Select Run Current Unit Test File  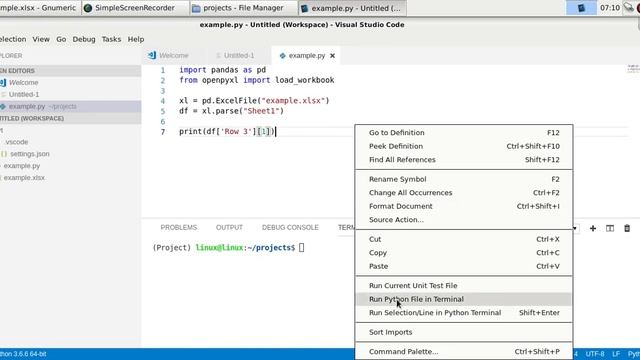coord(464,286)
